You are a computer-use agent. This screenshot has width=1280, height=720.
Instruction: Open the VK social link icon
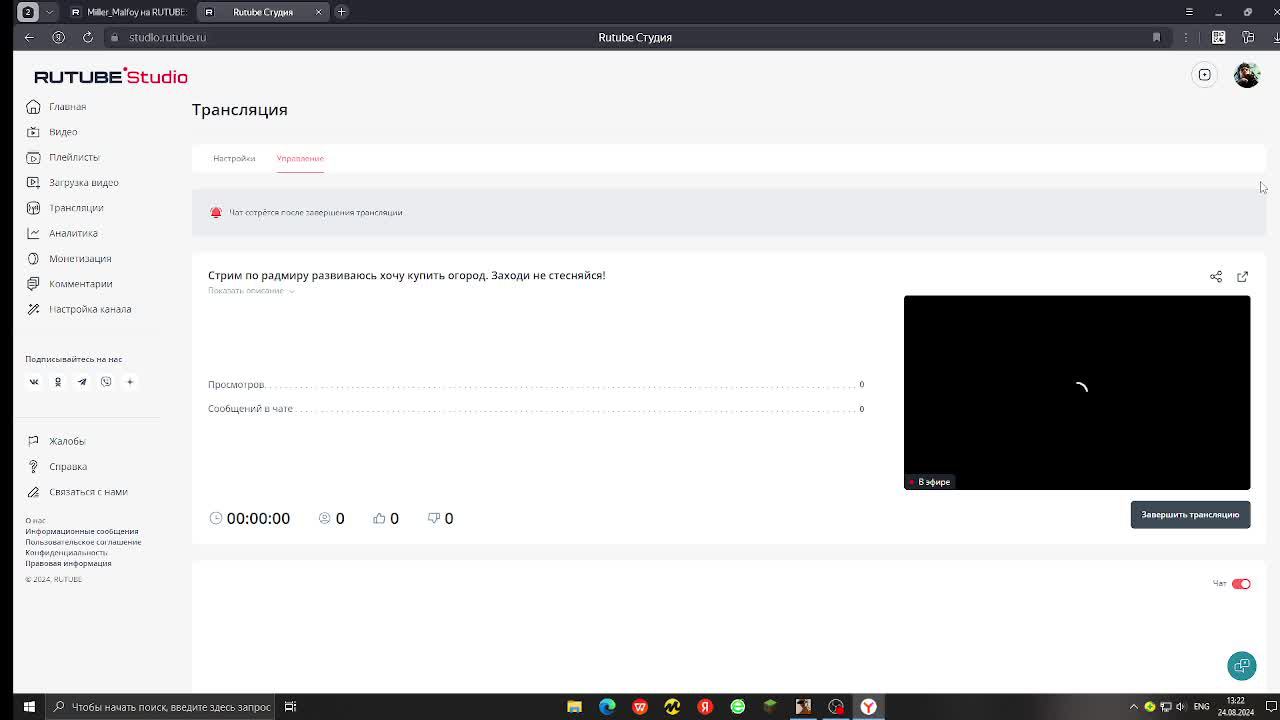click(34, 382)
